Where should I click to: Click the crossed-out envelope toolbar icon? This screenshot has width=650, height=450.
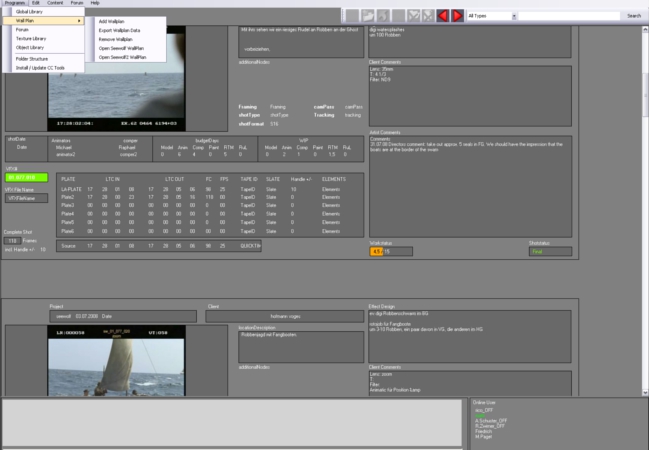428,16
